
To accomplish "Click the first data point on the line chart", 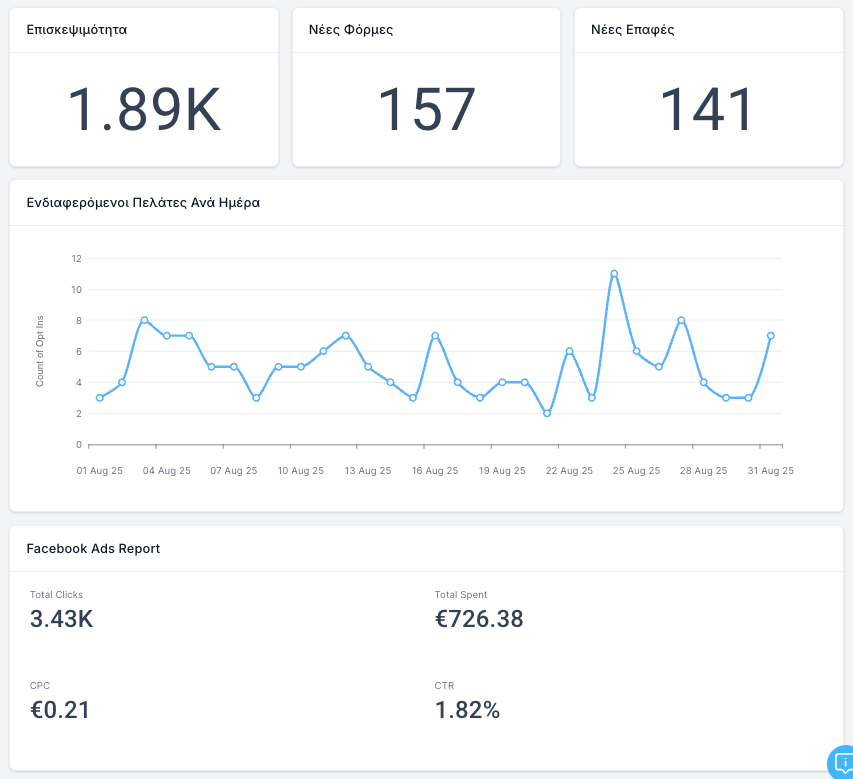I will pyautogui.click(x=99, y=398).
